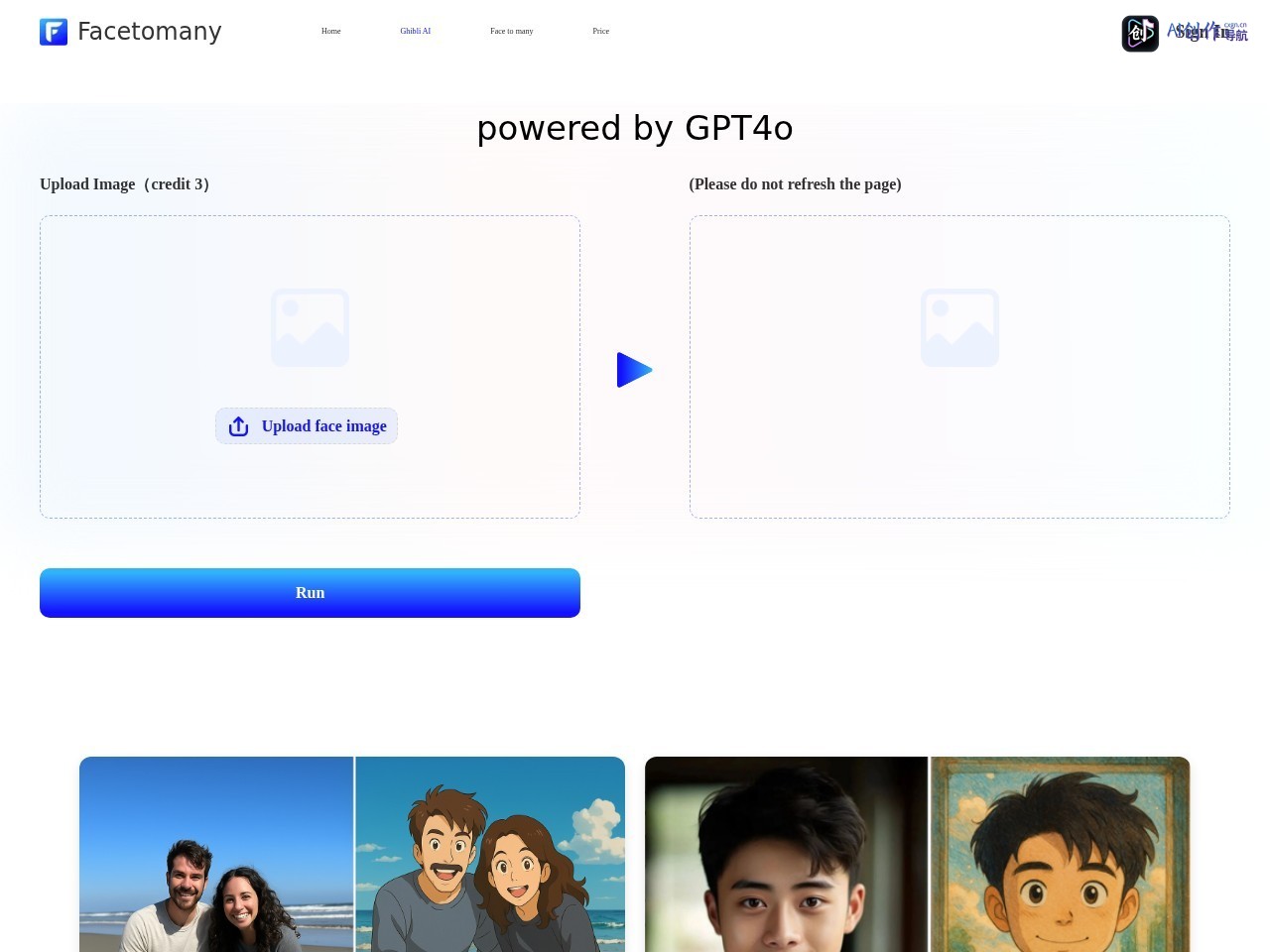Click the image placeholder icon in upload box
Viewport: 1270px width, 952px height.
click(x=310, y=327)
